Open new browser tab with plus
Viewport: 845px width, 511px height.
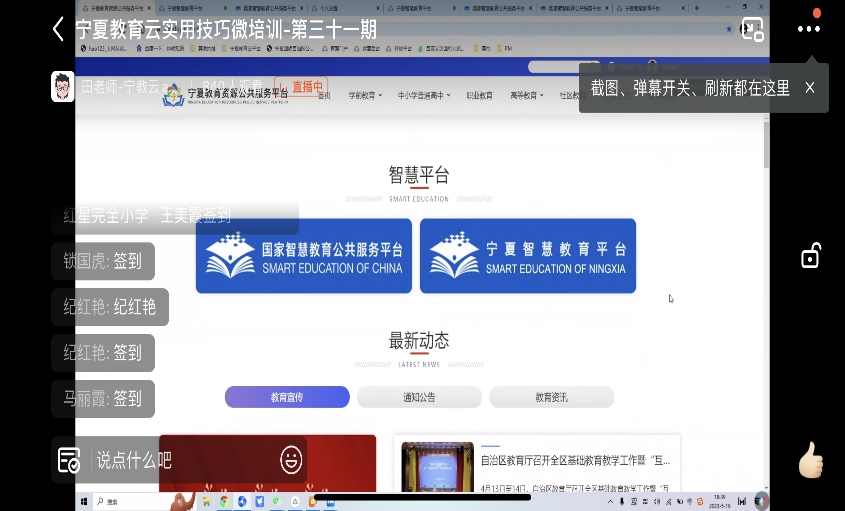click(x=697, y=8)
